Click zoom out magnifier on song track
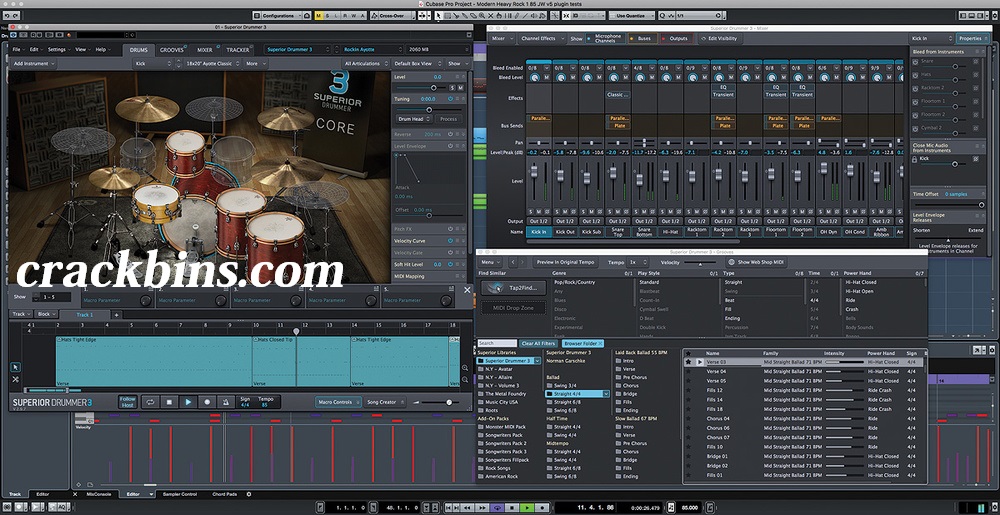Viewport: 1000px width, 515px height. tap(464, 379)
